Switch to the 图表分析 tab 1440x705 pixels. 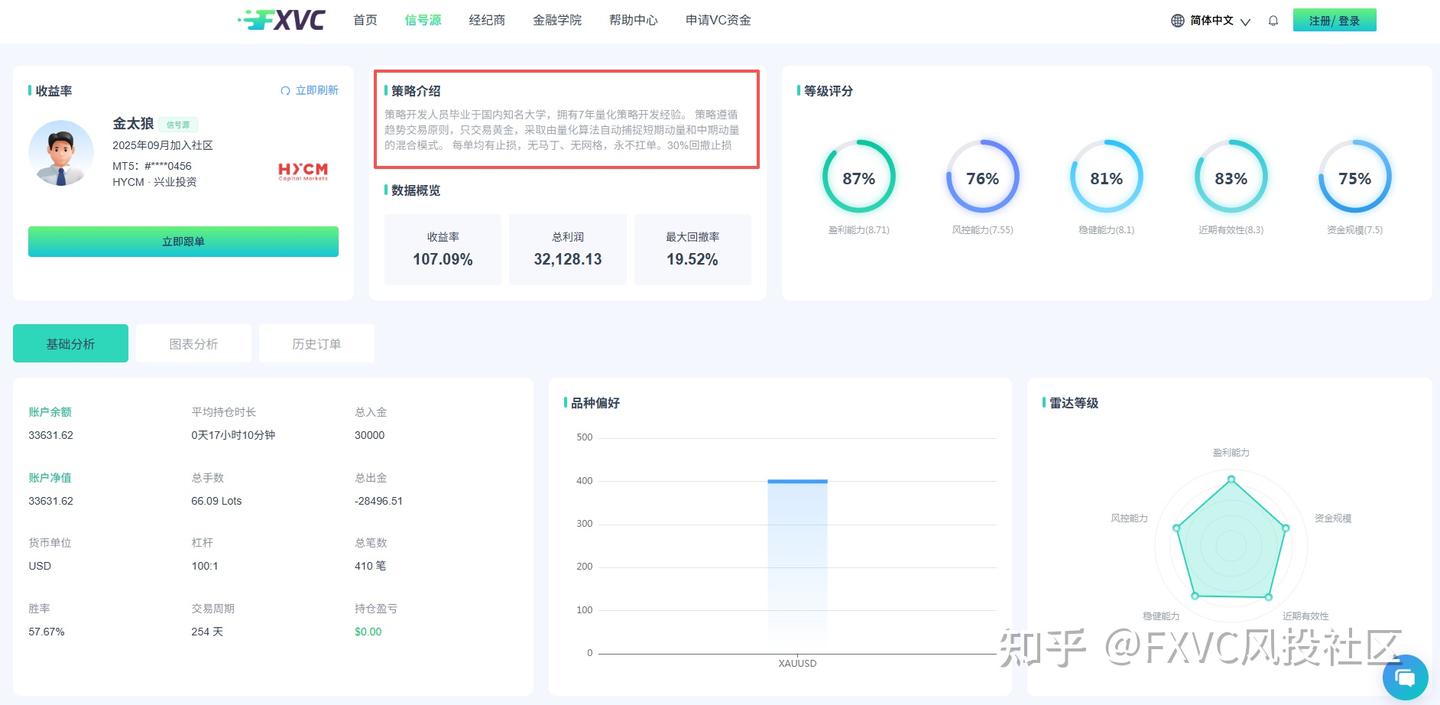click(193, 343)
